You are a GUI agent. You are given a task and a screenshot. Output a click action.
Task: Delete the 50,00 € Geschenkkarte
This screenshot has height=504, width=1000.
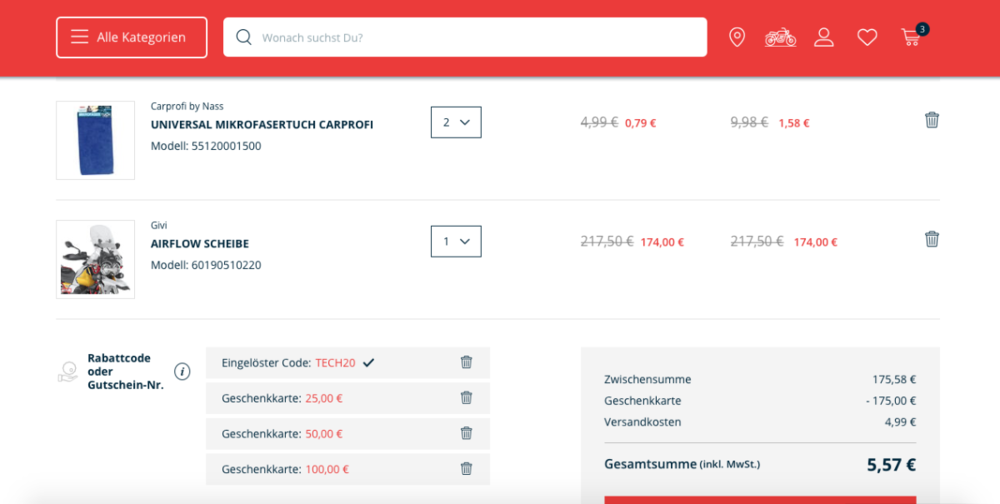[466, 433]
